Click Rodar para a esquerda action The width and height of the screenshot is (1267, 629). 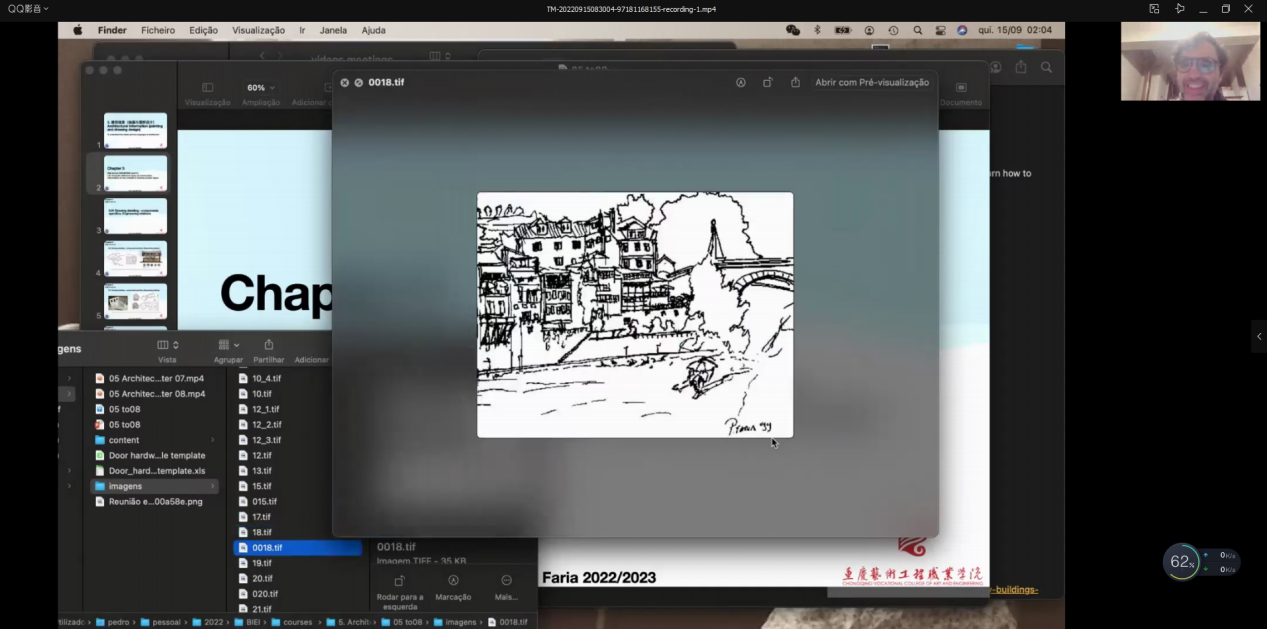pyautogui.click(x=400, y=591)
